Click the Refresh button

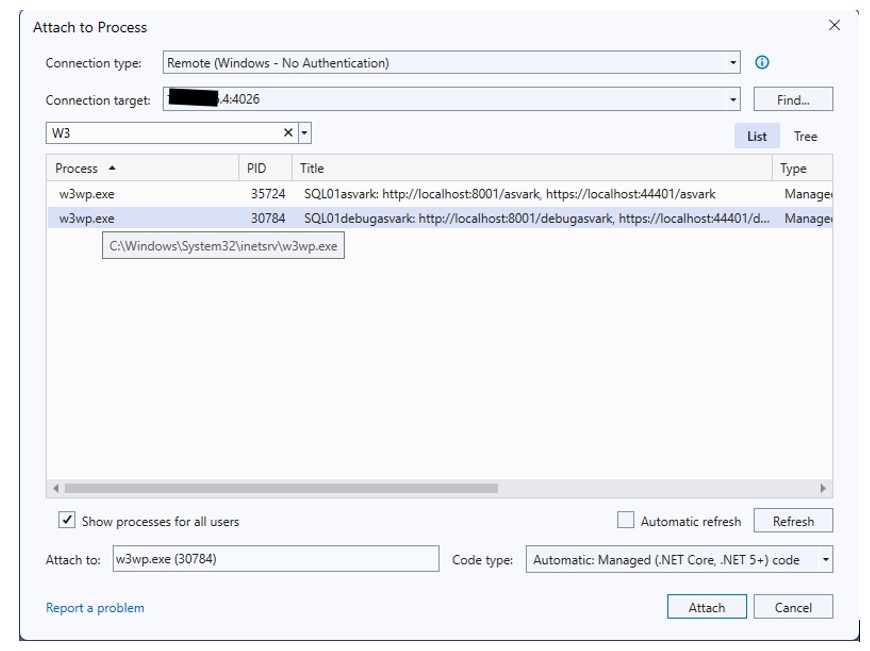point(793,521)
